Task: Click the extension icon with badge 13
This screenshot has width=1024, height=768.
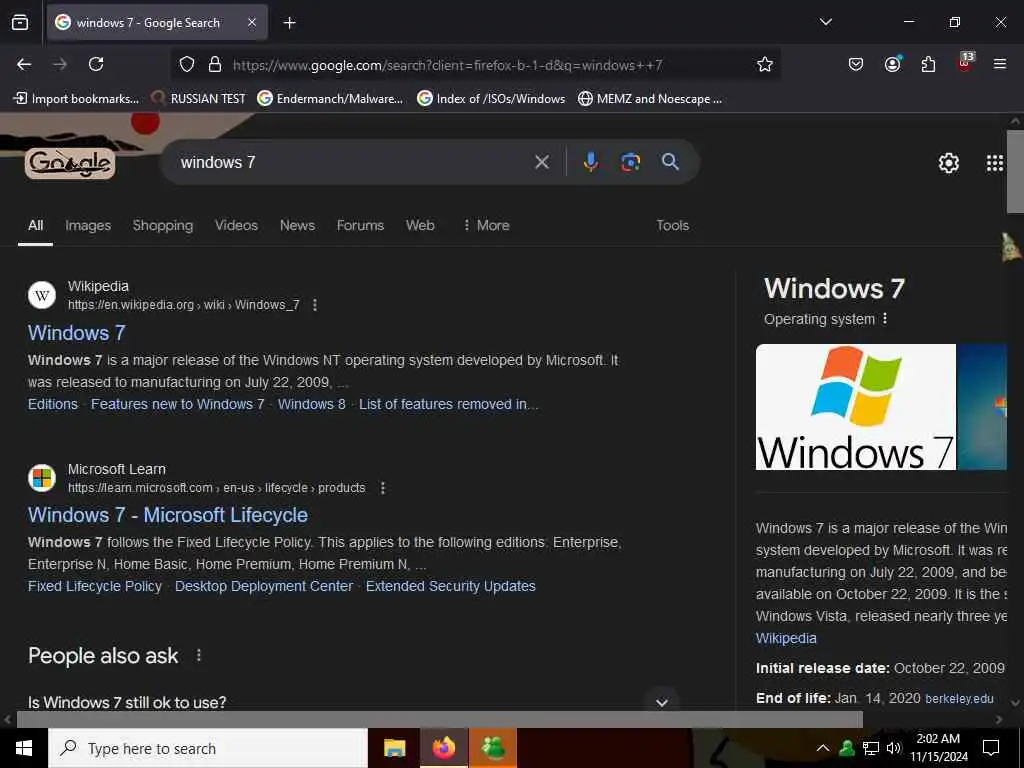Action: tap(965, 63)
